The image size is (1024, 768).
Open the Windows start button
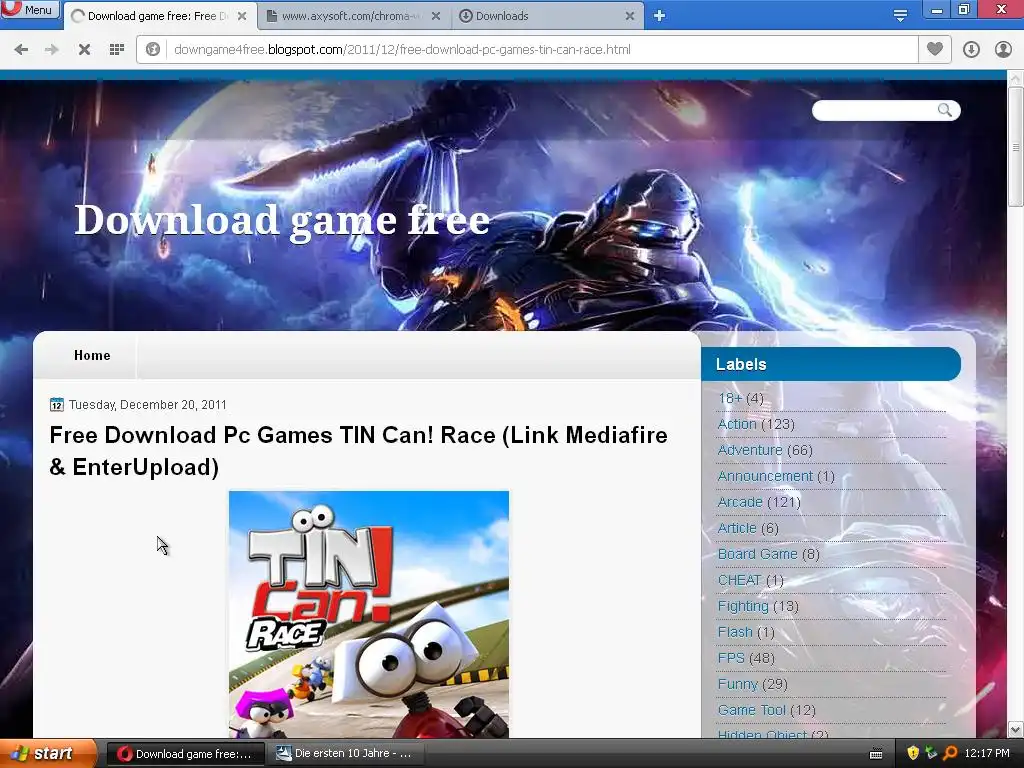pos(48,754)
